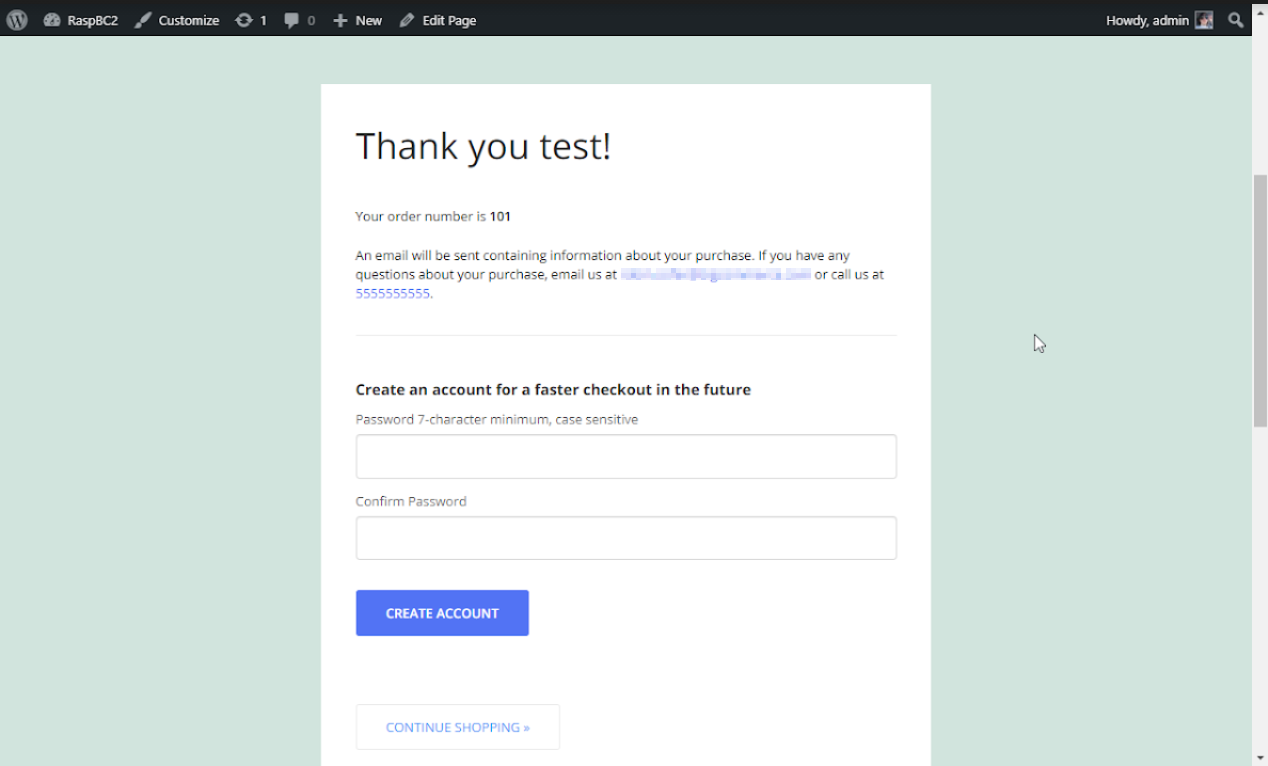Image resolution: width=1268 pixels, height=766 pixels.
Task: Open the WordPress logo menu
Action: tap(17, 20)
